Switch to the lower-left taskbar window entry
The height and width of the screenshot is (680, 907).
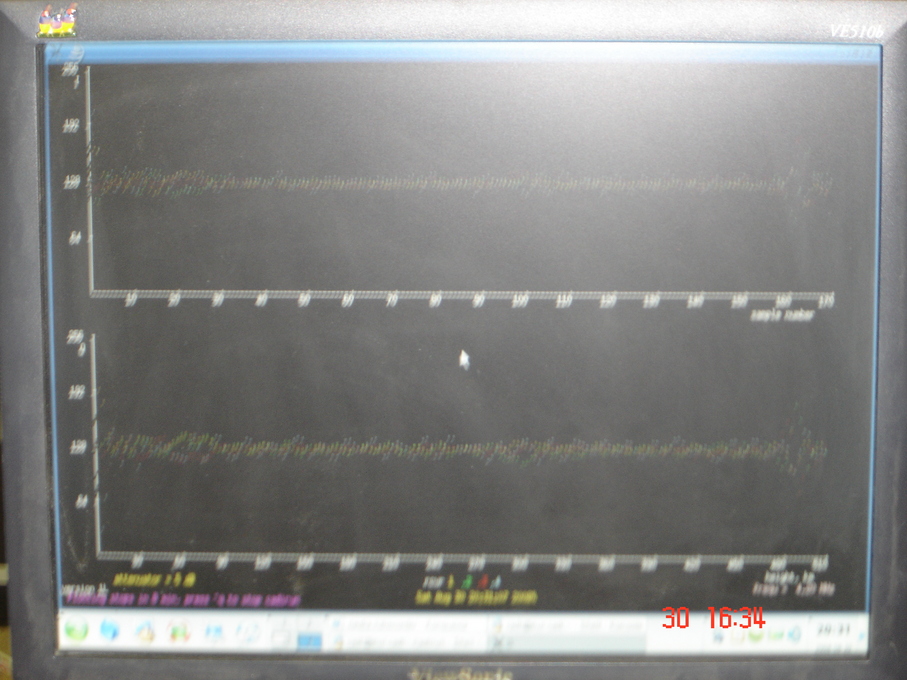[409, 642]
